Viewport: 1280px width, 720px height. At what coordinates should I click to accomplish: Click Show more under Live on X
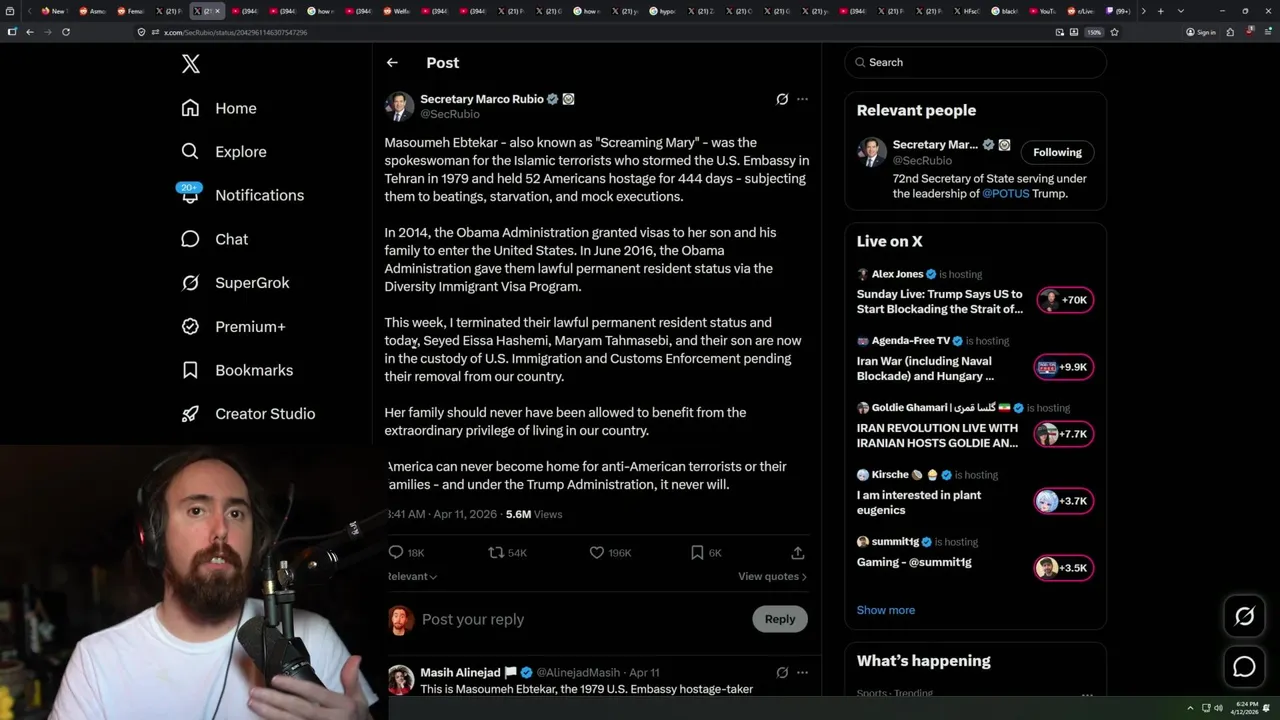click(x=885, y=610)
